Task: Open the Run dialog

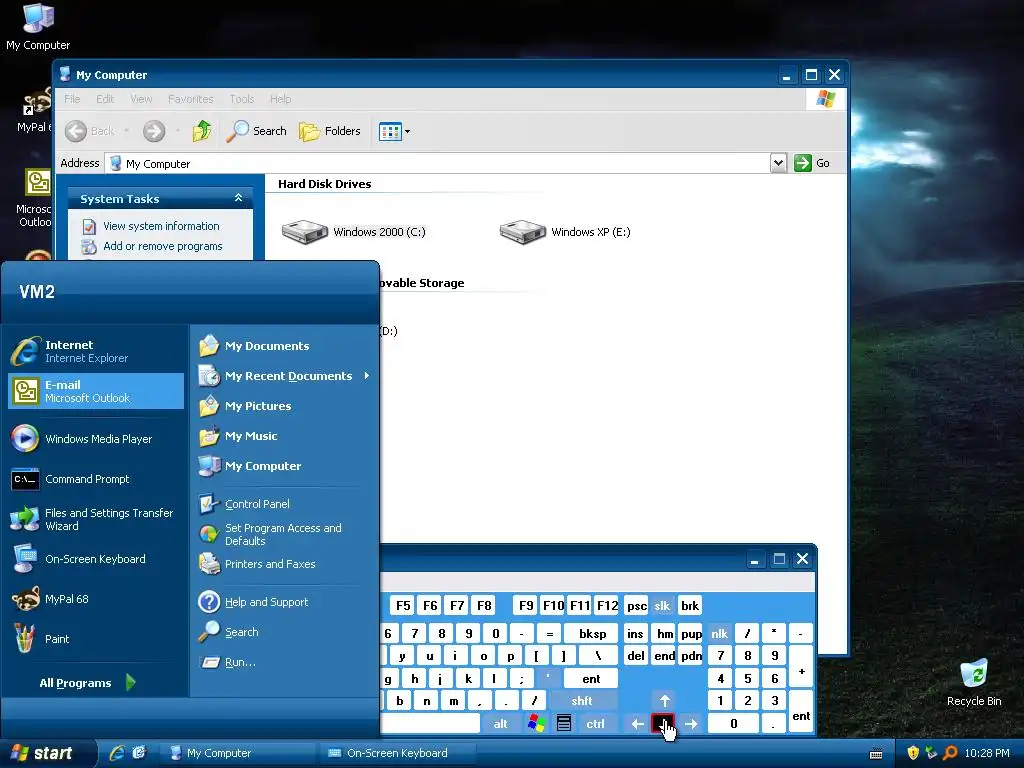Action: 285,662
